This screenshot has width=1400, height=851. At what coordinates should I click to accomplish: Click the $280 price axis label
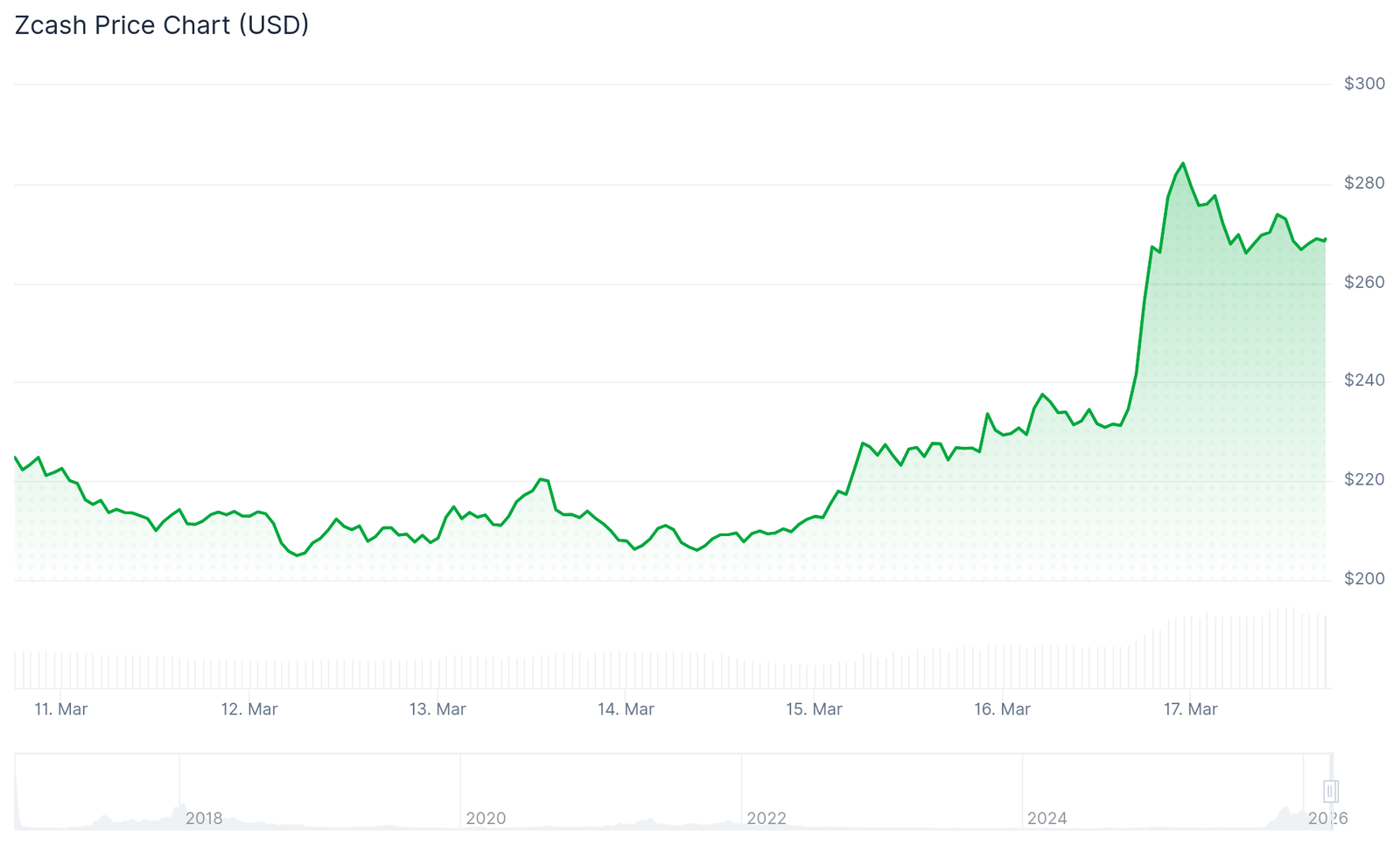pyautogui.click(x=1364, y=184)
